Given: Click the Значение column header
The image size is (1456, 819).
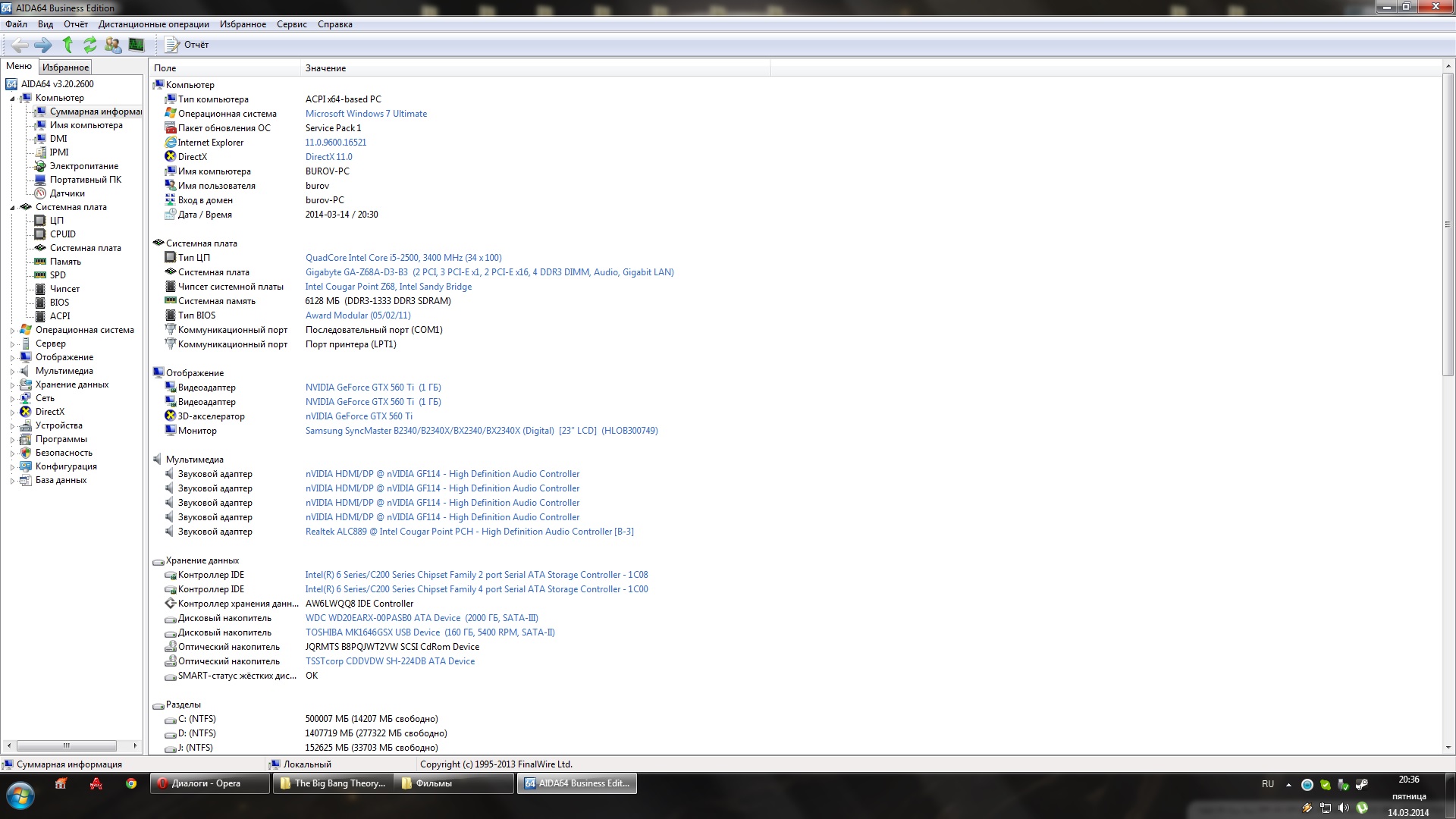Looking at the screenshot, I should (326, 68).
